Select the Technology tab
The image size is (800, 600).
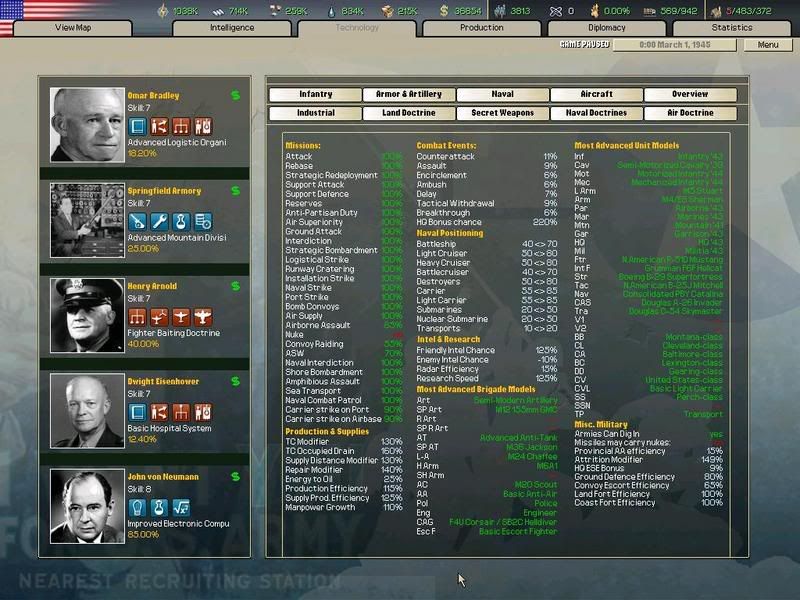[x=357, y=28]
